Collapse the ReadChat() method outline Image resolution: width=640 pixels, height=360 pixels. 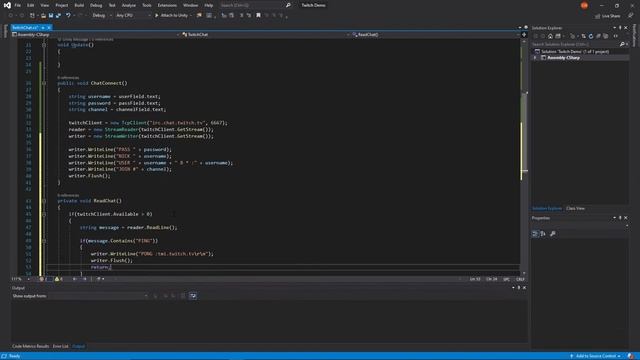(x=44, y=201)
